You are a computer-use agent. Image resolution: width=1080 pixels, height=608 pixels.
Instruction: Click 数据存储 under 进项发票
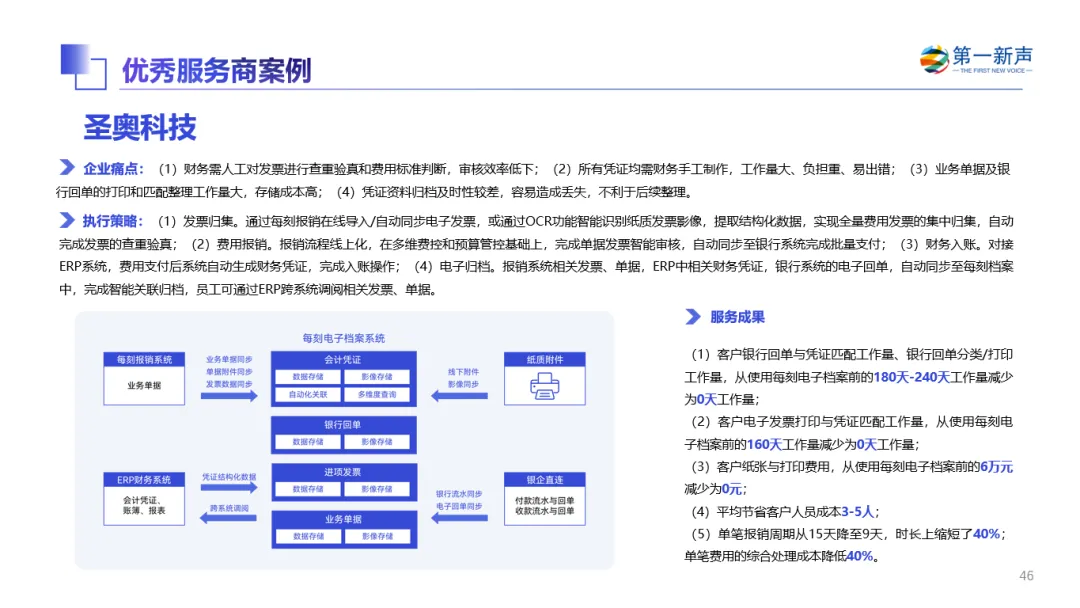[308, 489]
